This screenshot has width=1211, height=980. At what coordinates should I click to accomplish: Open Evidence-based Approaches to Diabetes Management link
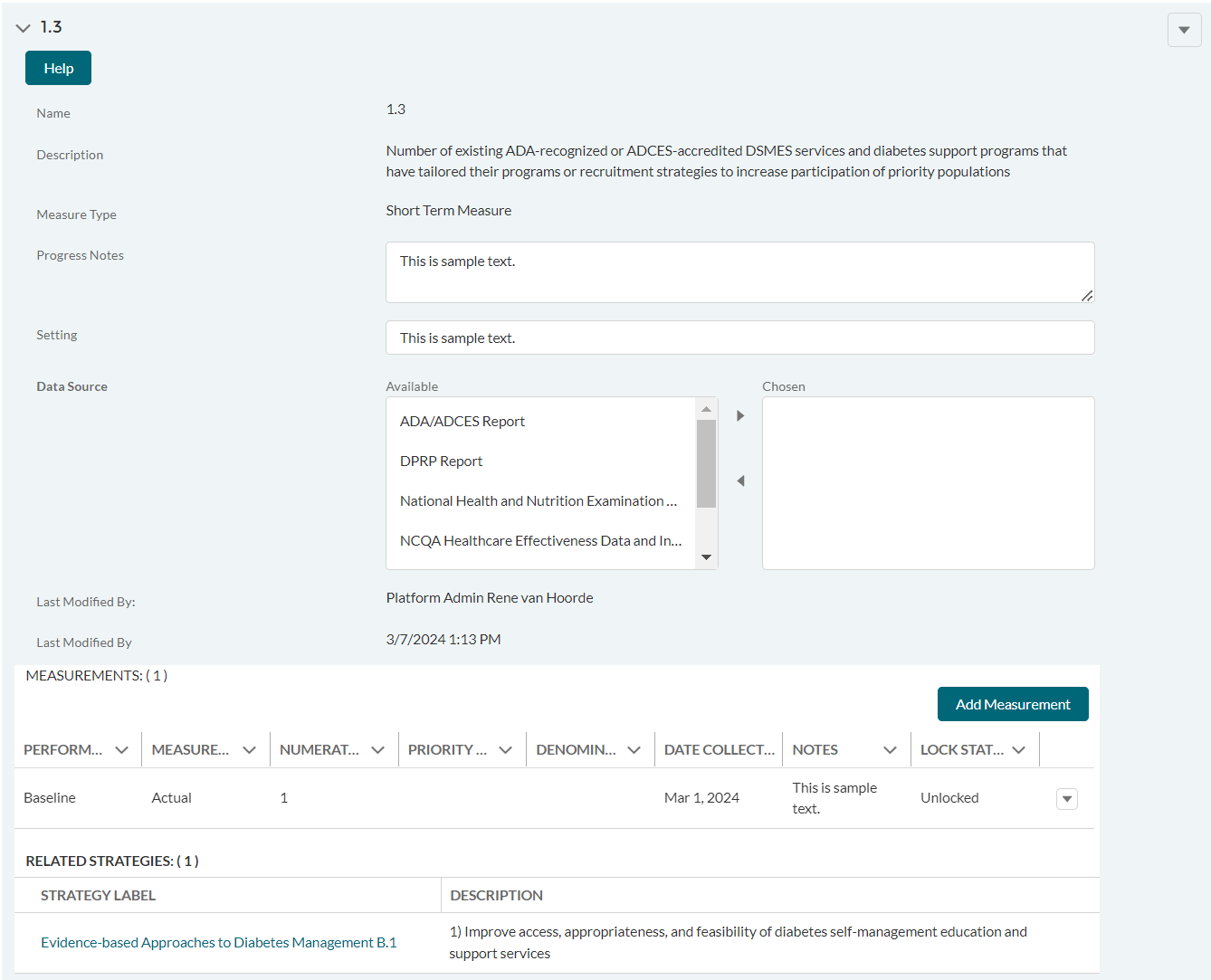tap(218, 943)
